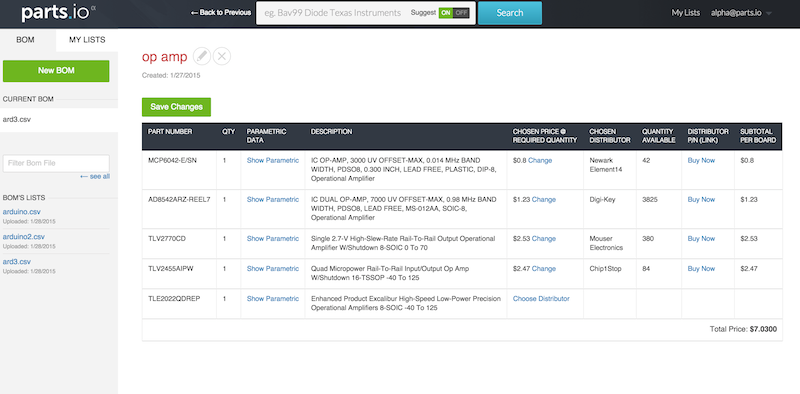Click the Created: 1/27/2015 text
Viewport: 800px width, 394px height.
tap(171, 76)
